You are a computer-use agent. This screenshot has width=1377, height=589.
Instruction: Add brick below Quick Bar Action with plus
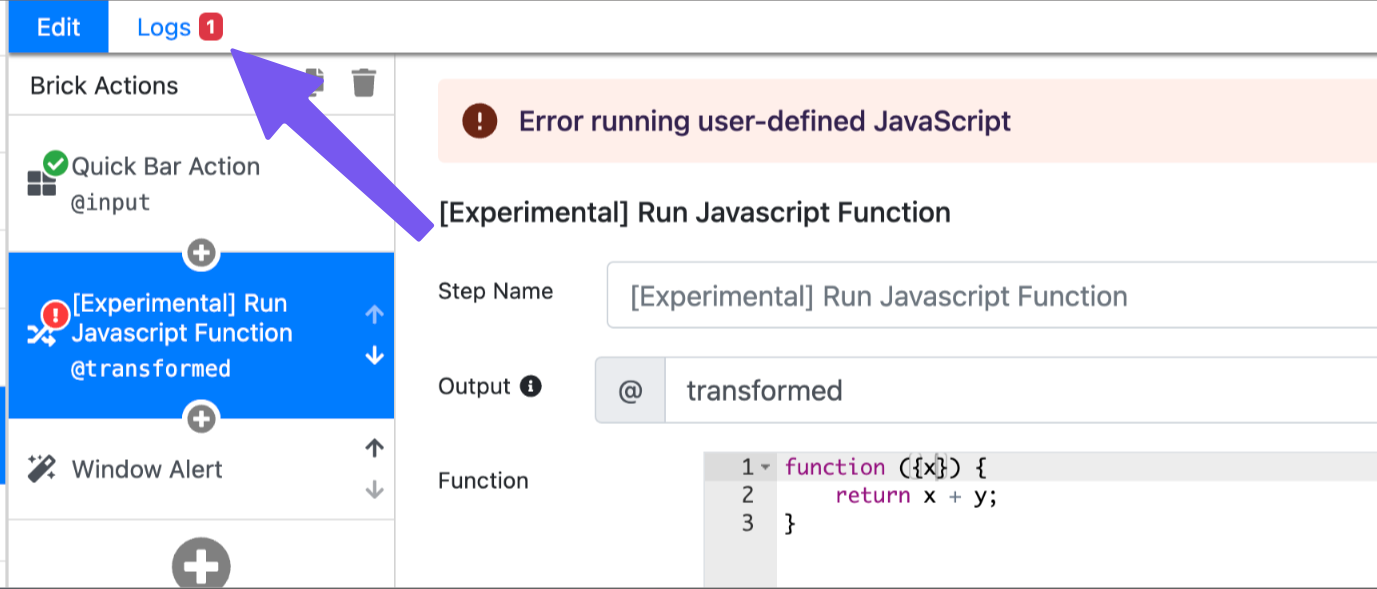point(201,253)
